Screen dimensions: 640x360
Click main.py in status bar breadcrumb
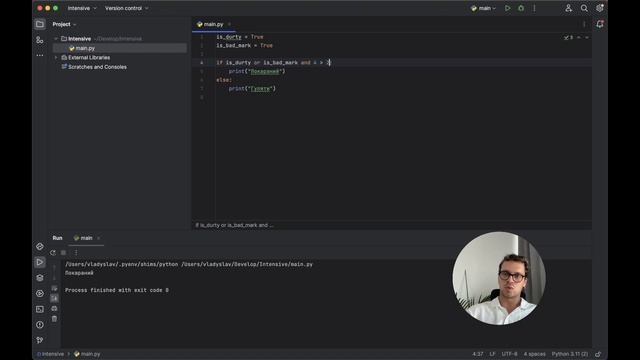(x=87, y=354)
